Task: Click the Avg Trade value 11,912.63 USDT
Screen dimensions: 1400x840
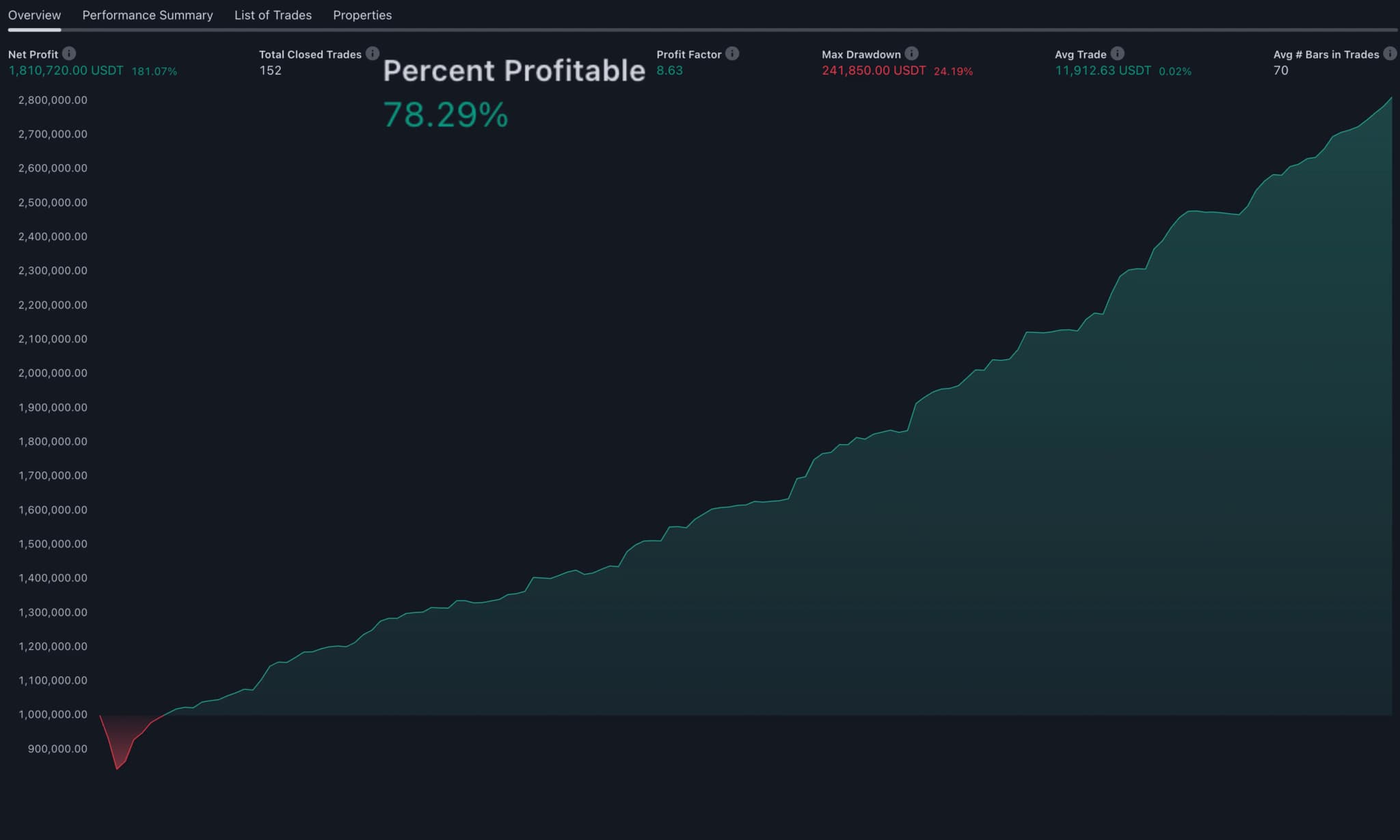Action: pyautogui.click(x=1103, y=70)
